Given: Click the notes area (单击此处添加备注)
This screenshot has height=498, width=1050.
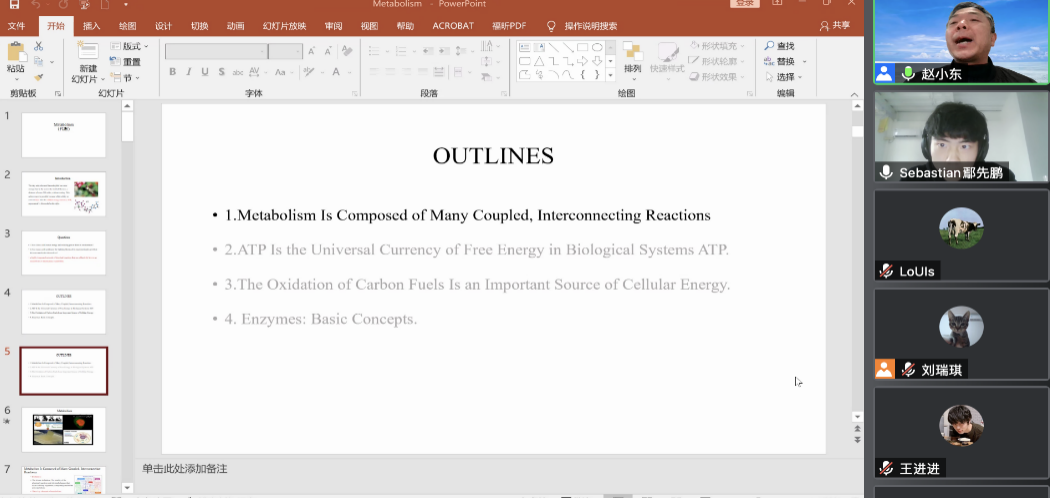Looking at the screenshot, I should coord(185,469).
